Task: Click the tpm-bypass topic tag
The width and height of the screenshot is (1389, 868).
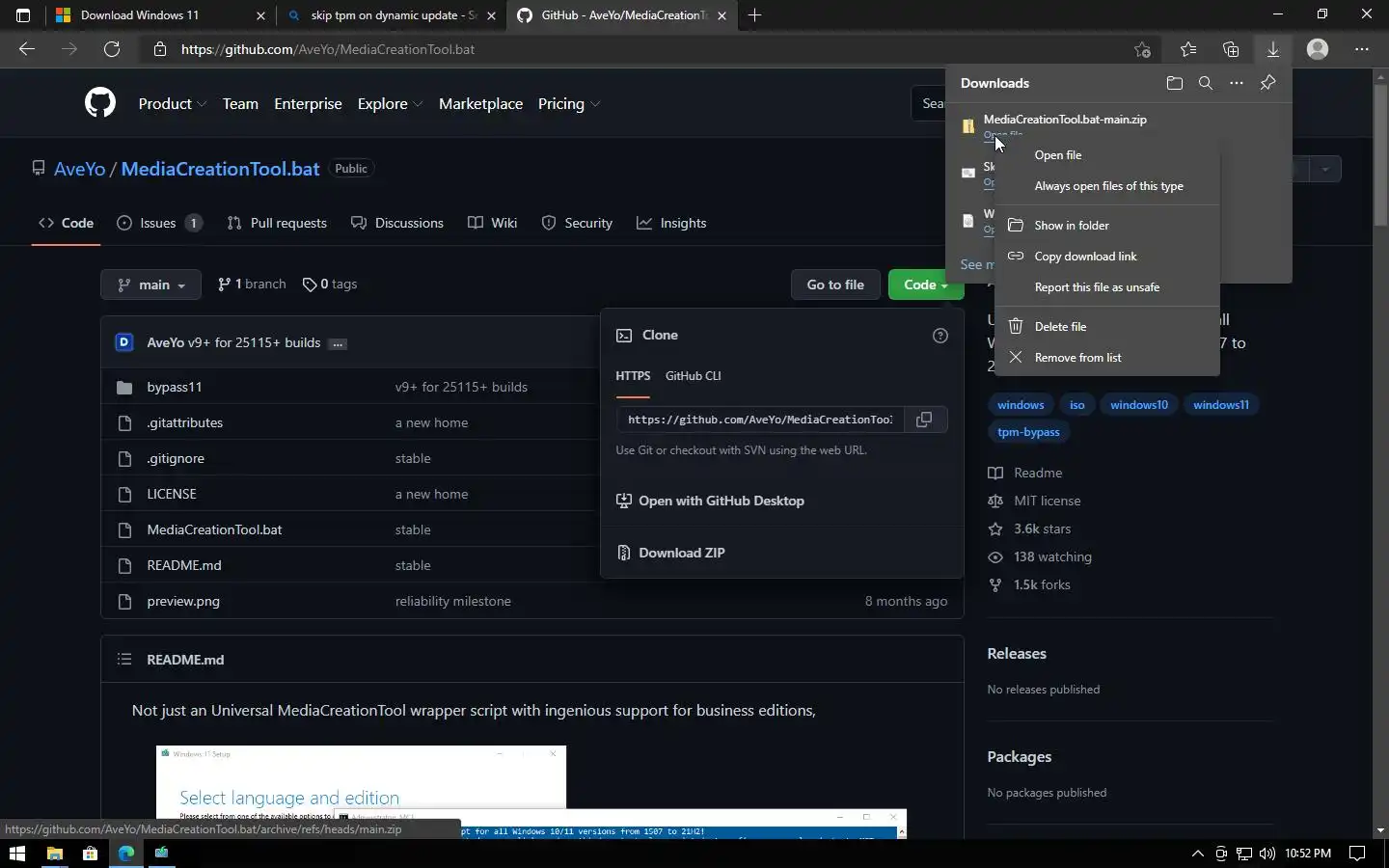Action: 1028,432
